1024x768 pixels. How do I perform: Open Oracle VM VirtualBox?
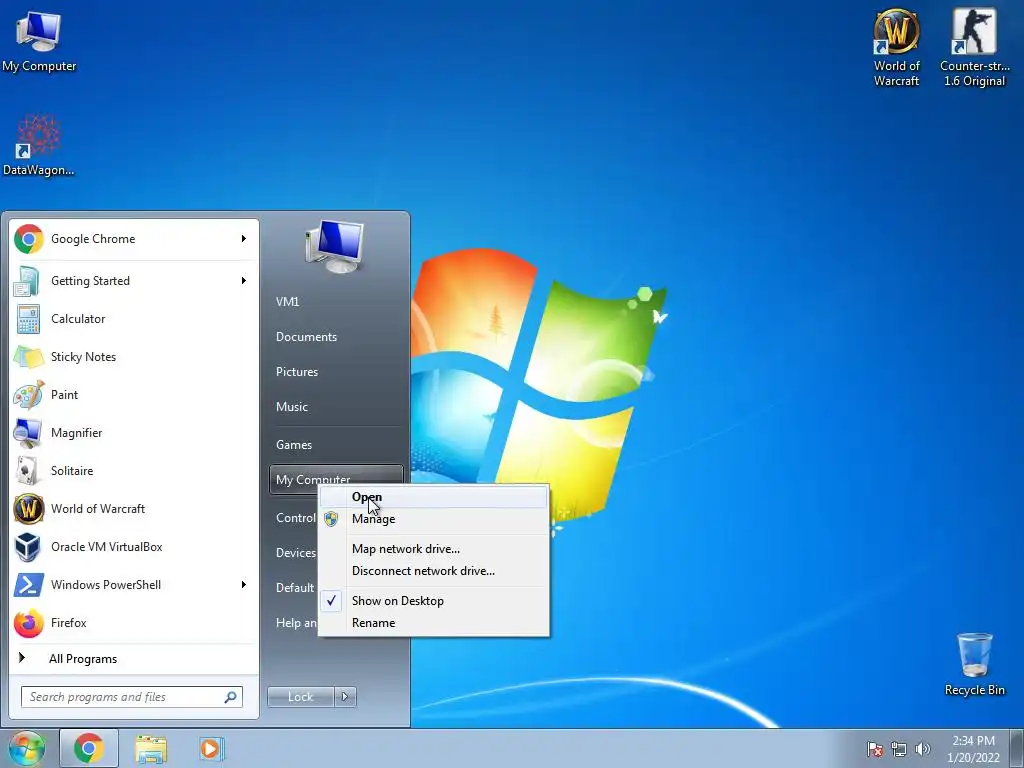pos(134,547)
